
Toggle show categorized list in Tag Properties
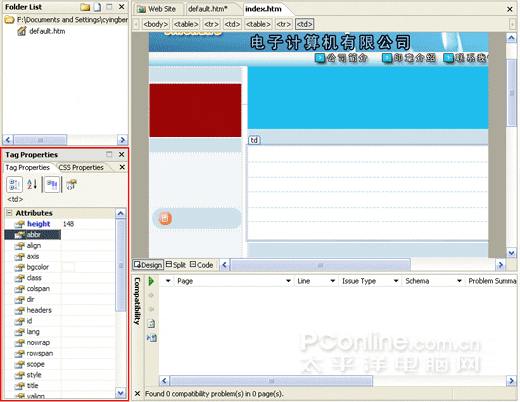click(14, 184)
